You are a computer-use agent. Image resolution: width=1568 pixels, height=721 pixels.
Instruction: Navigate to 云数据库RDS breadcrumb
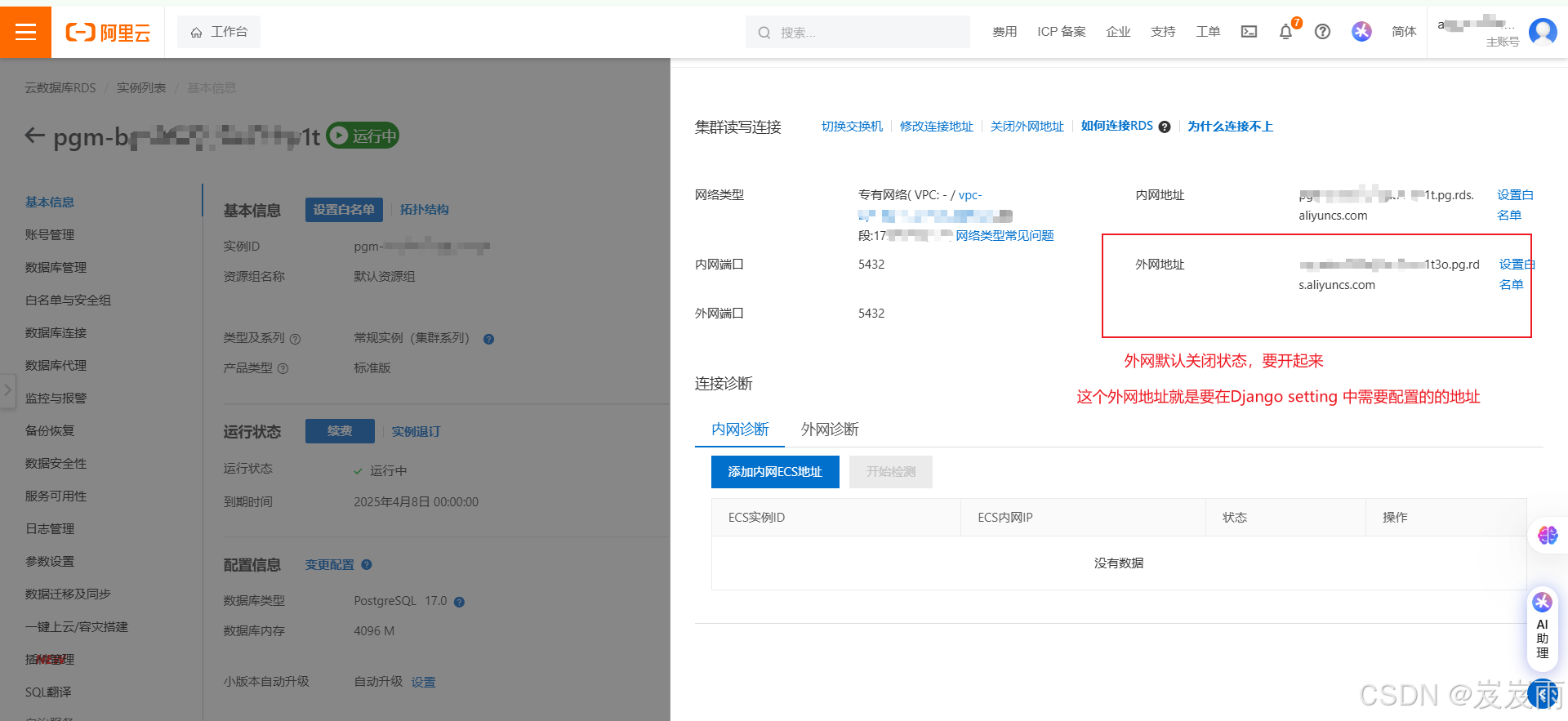pyautogui.click(x=60, y=87)
